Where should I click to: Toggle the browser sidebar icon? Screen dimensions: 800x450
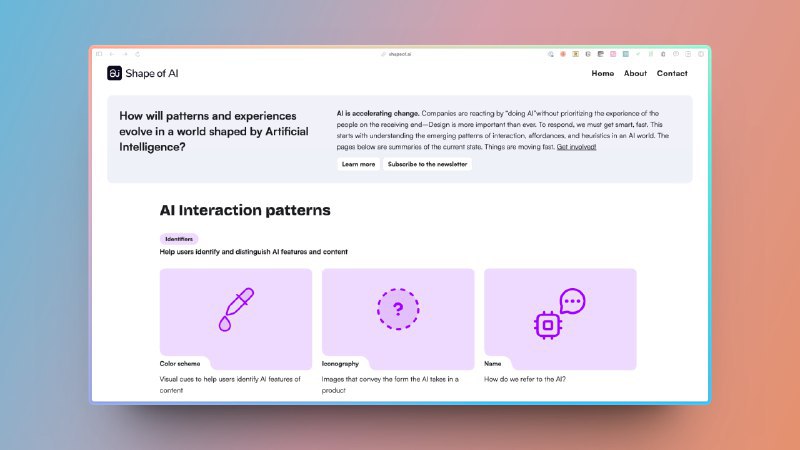98,53
